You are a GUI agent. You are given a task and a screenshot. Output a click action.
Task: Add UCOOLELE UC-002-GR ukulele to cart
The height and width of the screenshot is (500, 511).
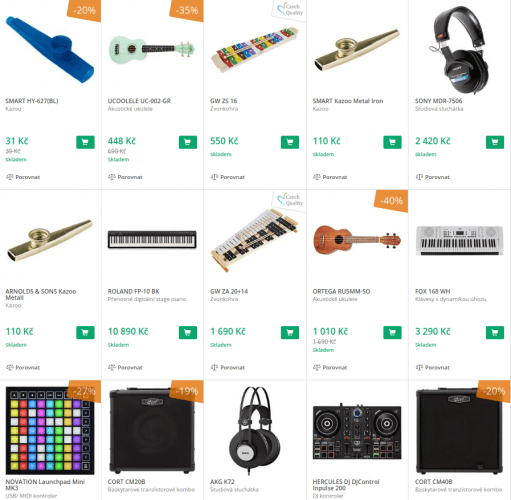click(188, 142)
